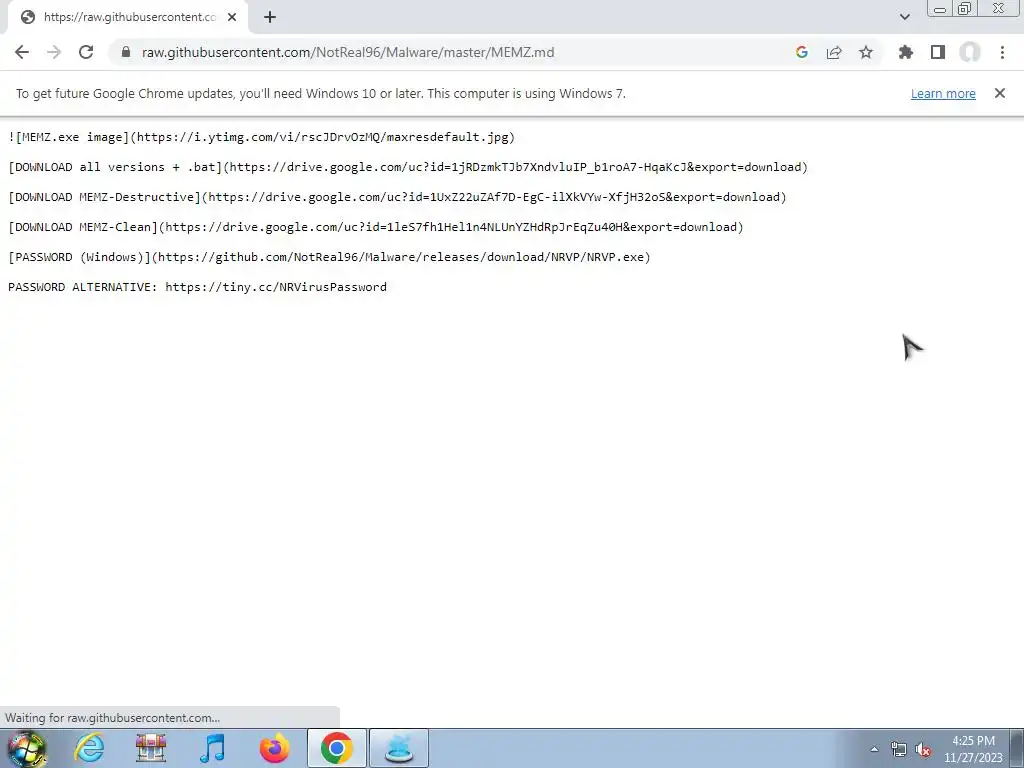Open the clock showing 4:25 PM
Image resolution: width=1024 pixels, height=768 pixels.
973,749
